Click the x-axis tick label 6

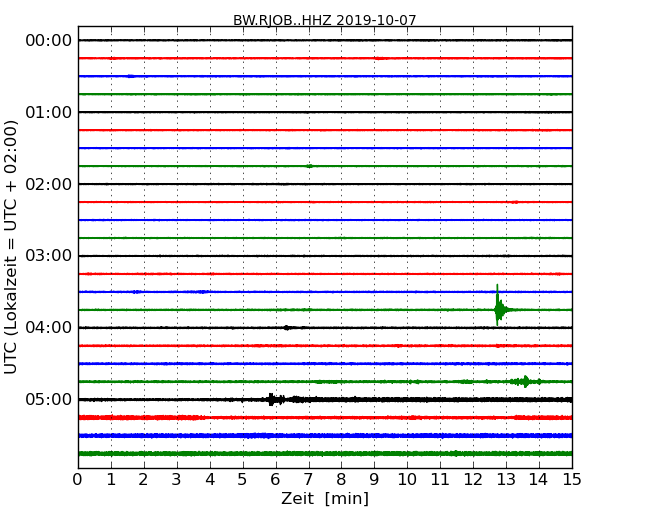coord(275,479)
